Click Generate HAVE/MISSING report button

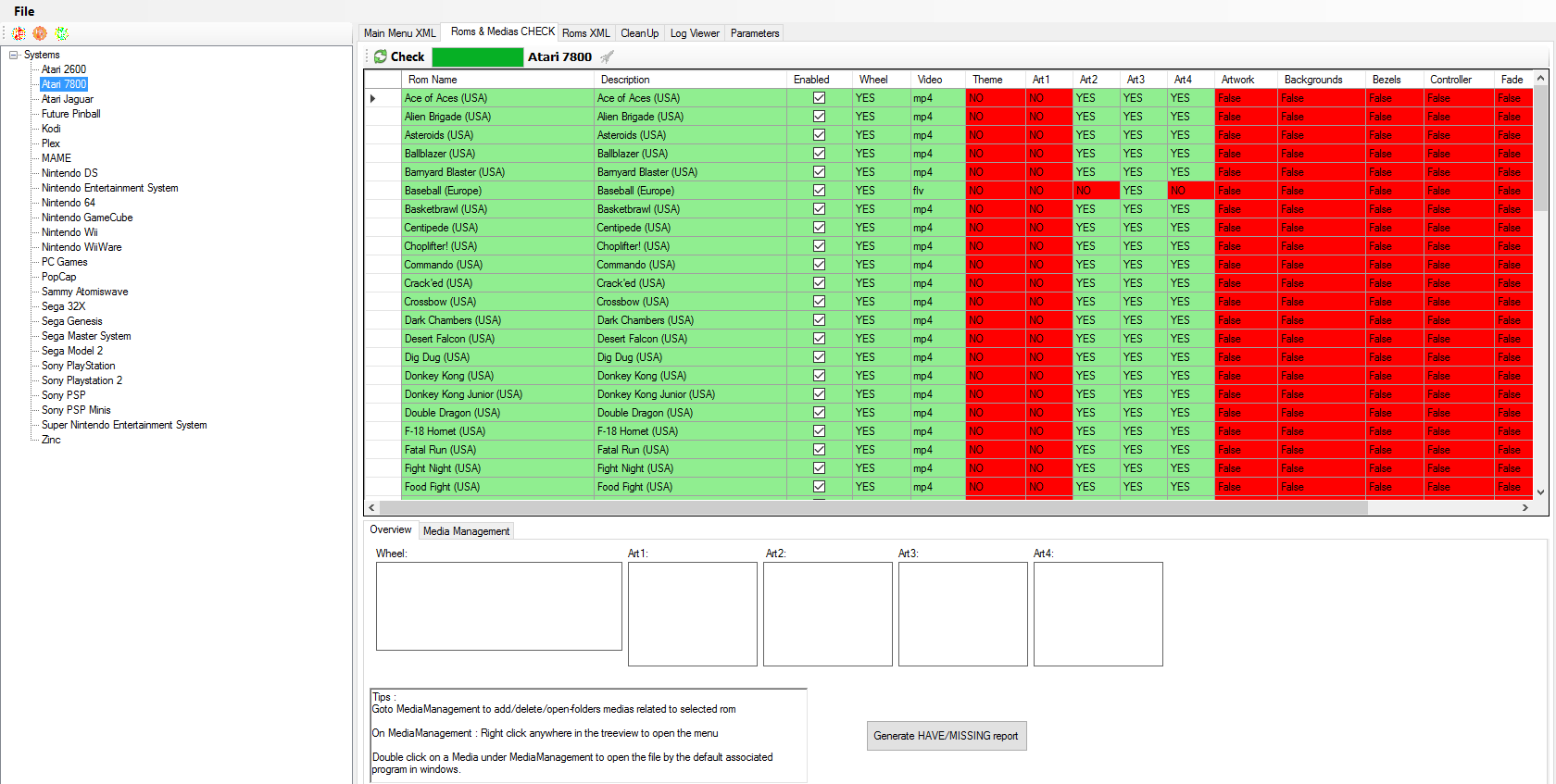tap(946, 736)
